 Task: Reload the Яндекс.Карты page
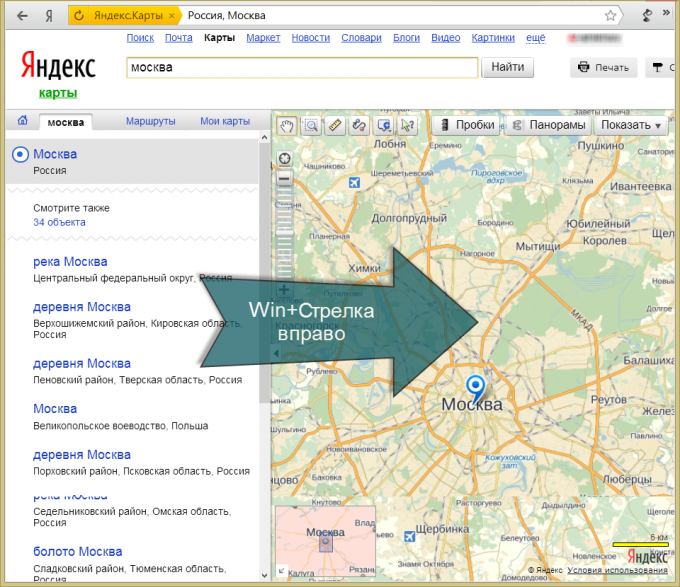[x=78, y=16]
